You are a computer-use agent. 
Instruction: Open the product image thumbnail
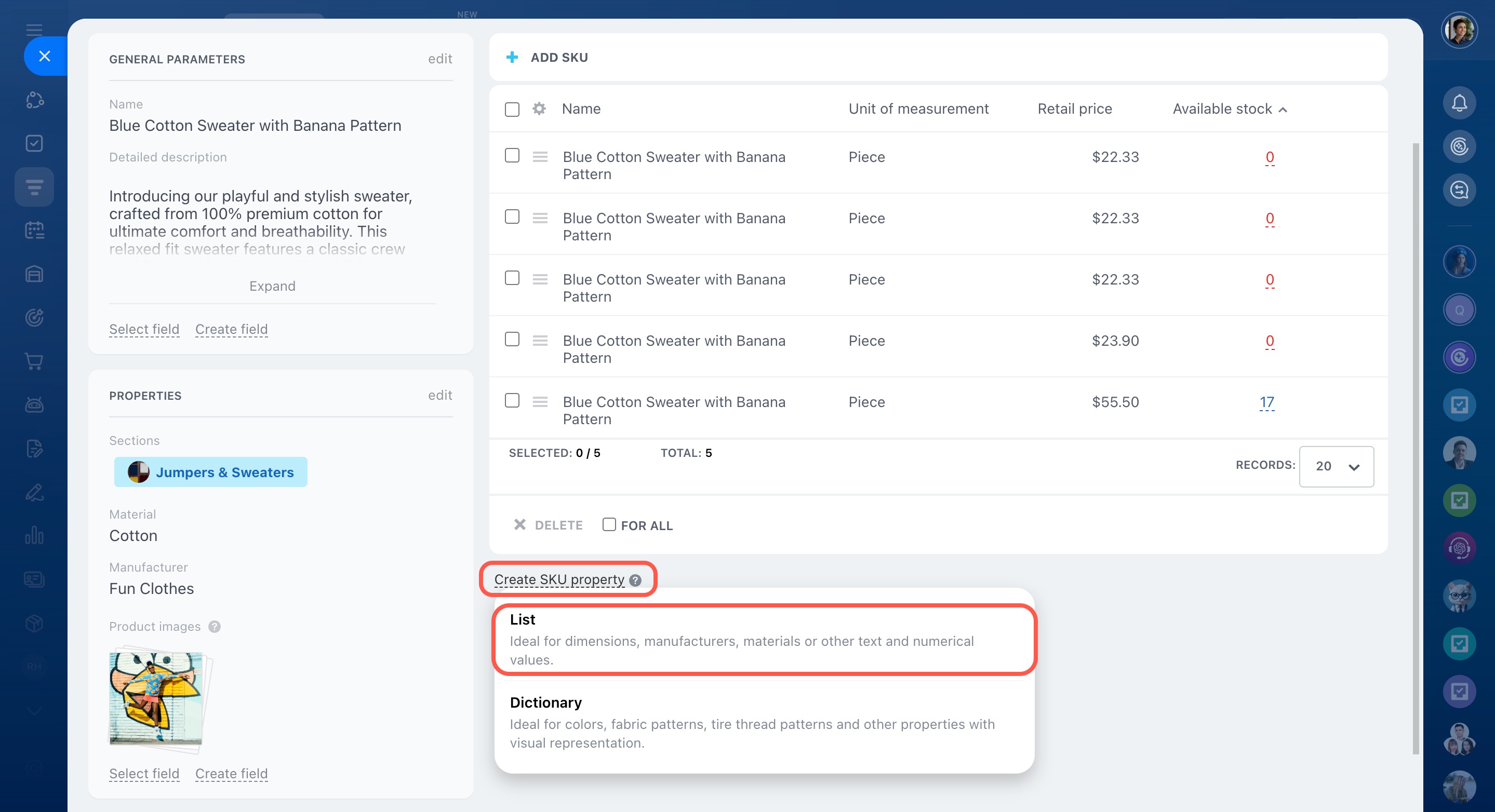[156, 698]
